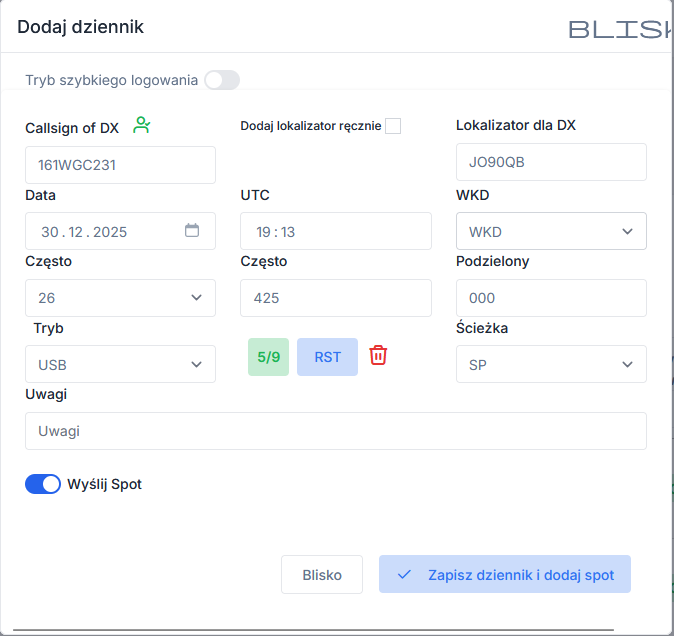Expand the Ścieżka dropdown showing SP
This screenshot has height=636, width=674.
pos(551,364)
